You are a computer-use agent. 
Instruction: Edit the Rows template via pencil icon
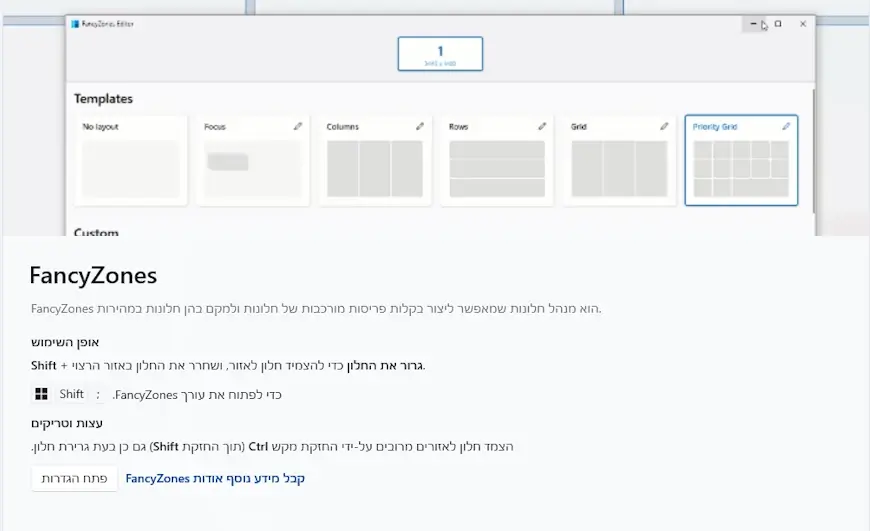(542, 127)
